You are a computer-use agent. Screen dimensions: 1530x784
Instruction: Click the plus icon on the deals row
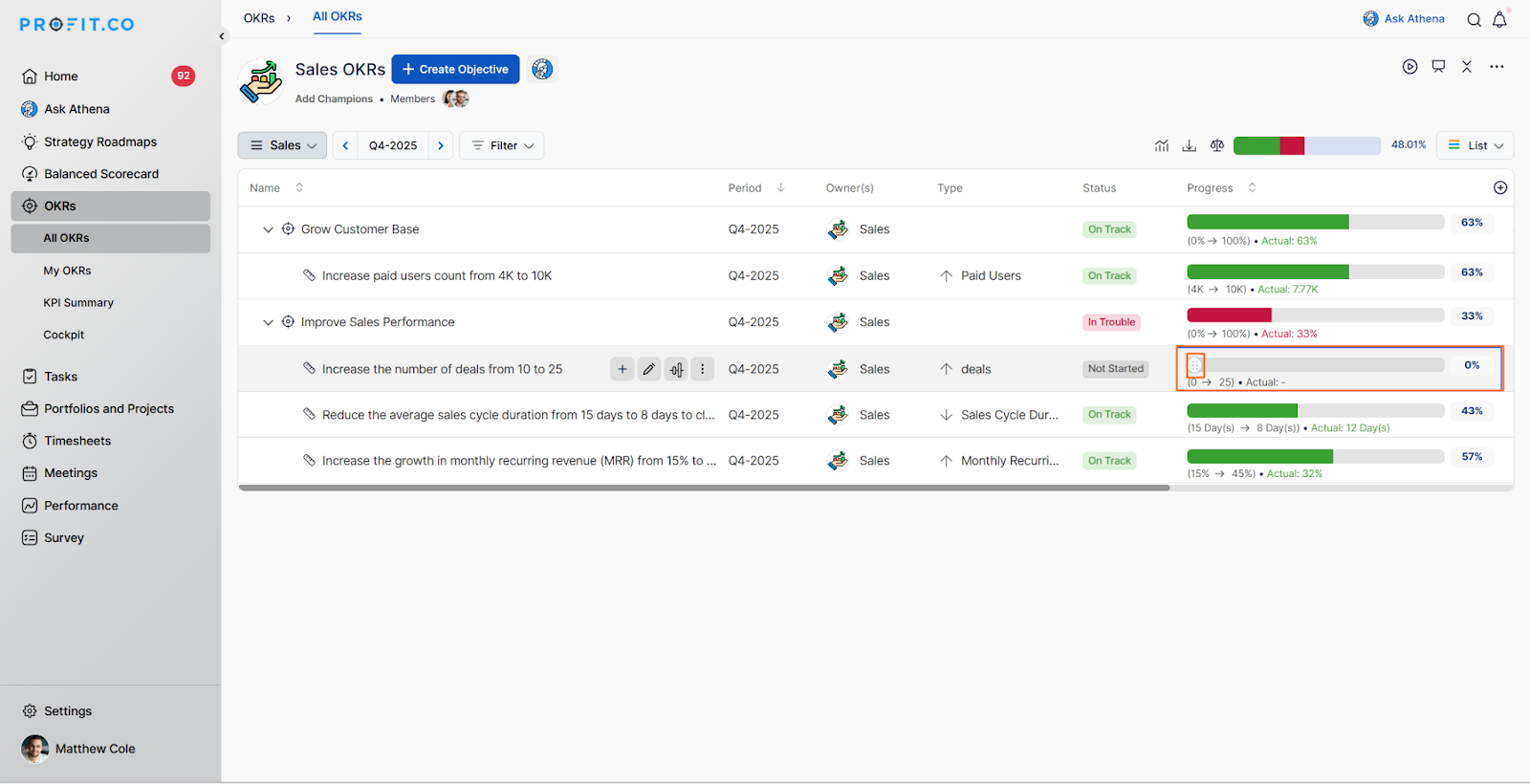[622, 369]
